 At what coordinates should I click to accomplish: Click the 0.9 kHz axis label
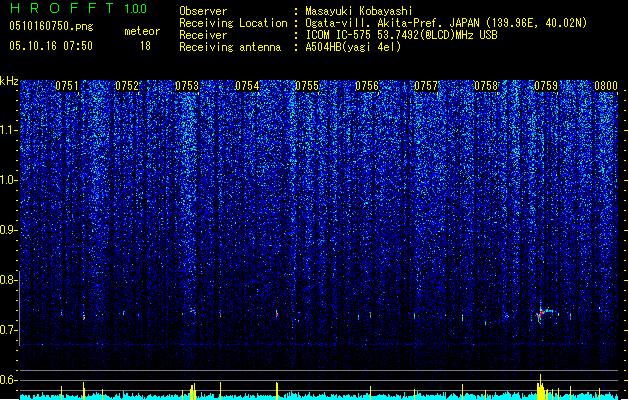(9, 230)
